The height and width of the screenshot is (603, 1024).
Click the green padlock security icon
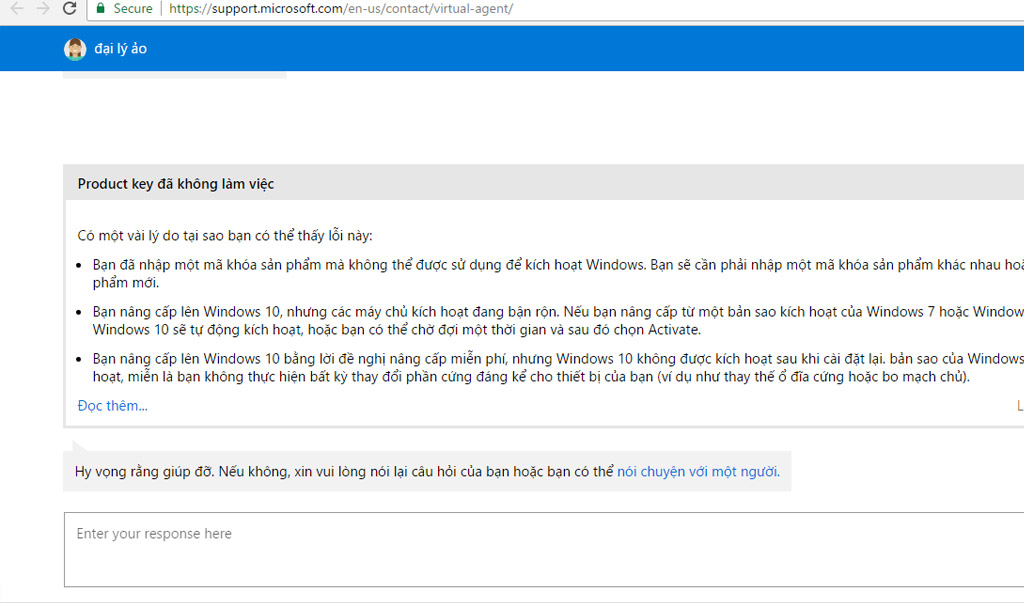[100, 8]
